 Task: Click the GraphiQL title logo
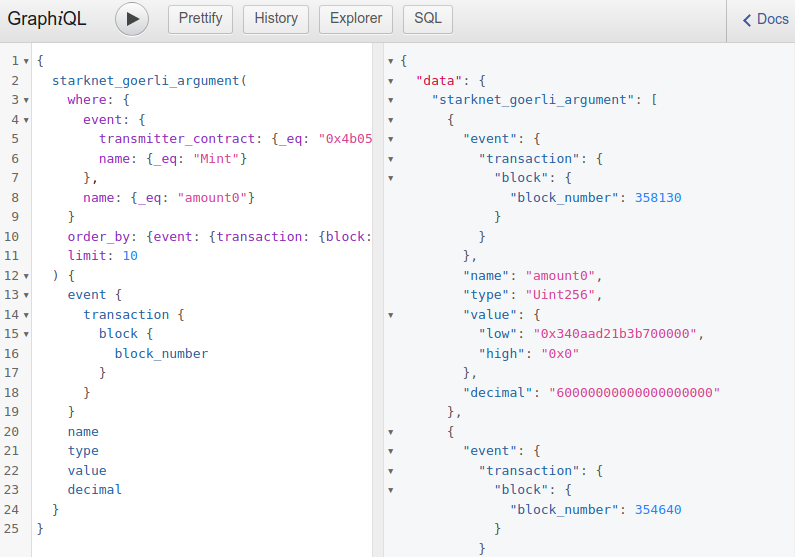[x=47, y=19]
